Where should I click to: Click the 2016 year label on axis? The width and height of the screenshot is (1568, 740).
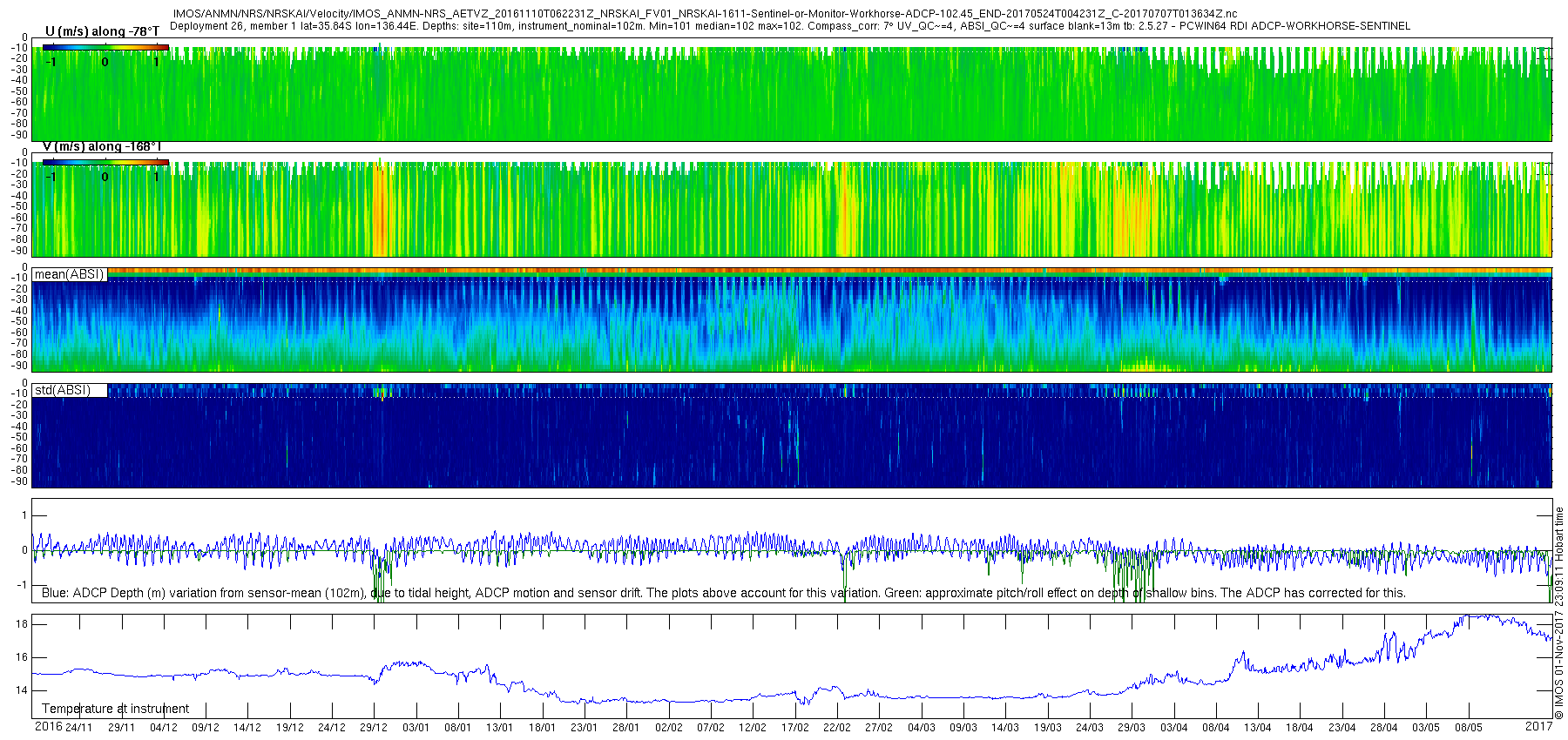pos(48,727)
